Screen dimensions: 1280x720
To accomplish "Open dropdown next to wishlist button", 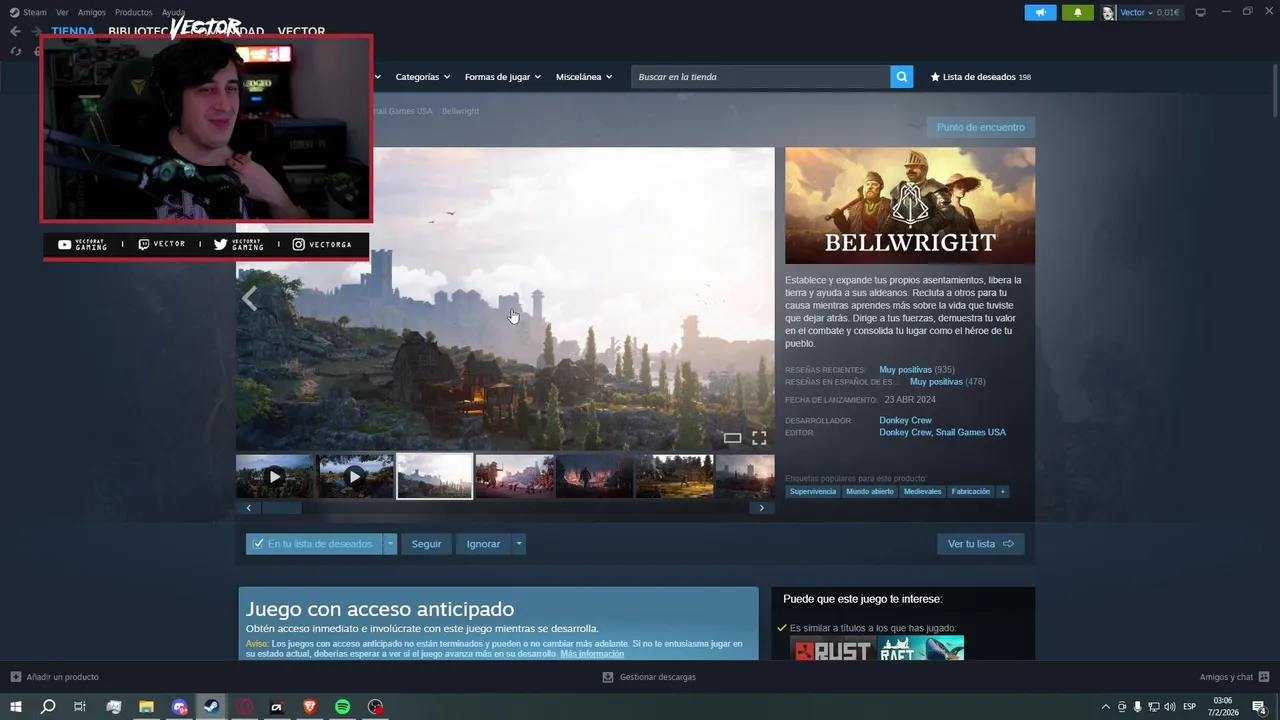I will click(390, 544).
